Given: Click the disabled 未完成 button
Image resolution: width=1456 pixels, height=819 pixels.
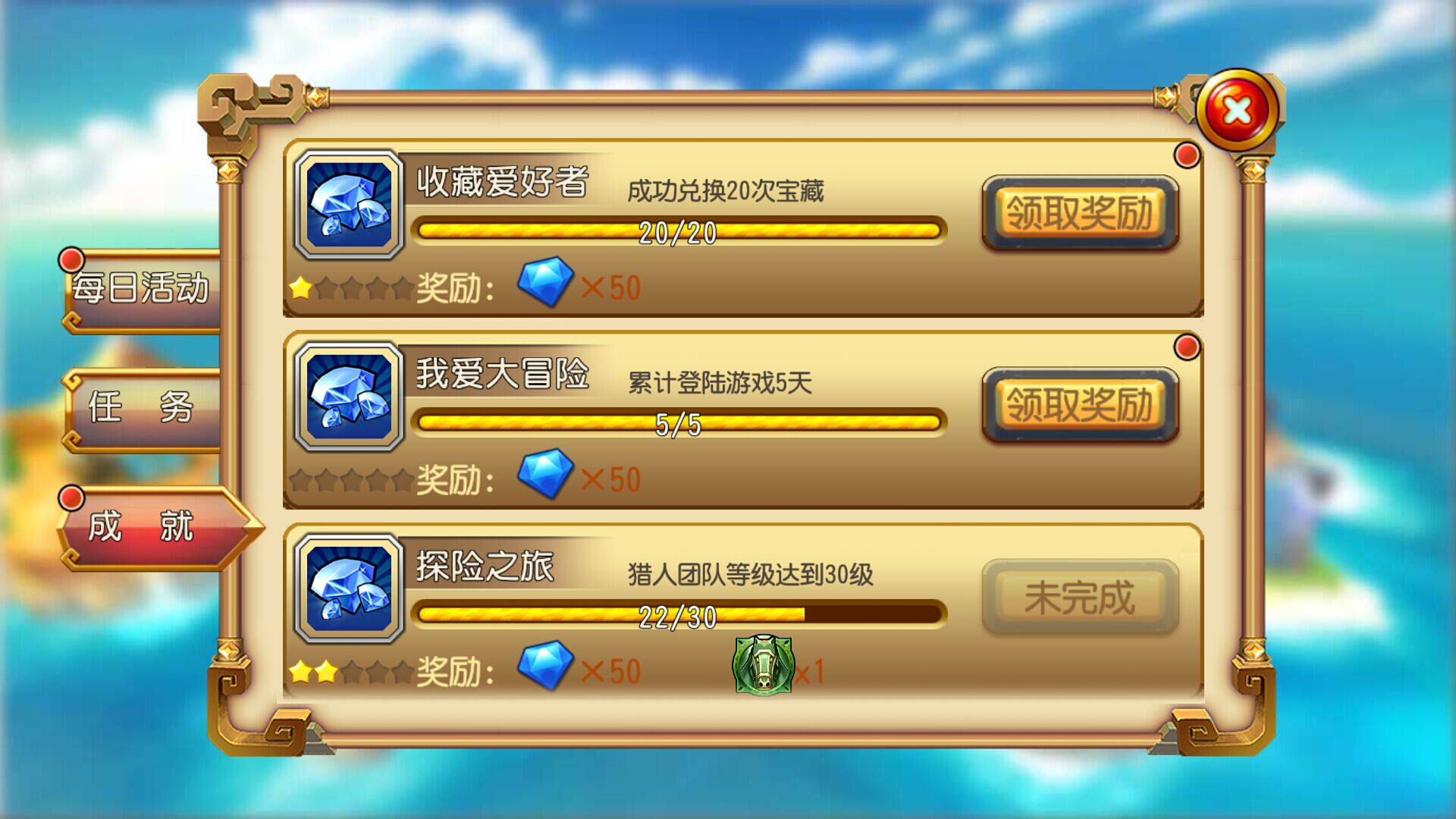Looking at the screenshot, I should [x=1080, y=598].
